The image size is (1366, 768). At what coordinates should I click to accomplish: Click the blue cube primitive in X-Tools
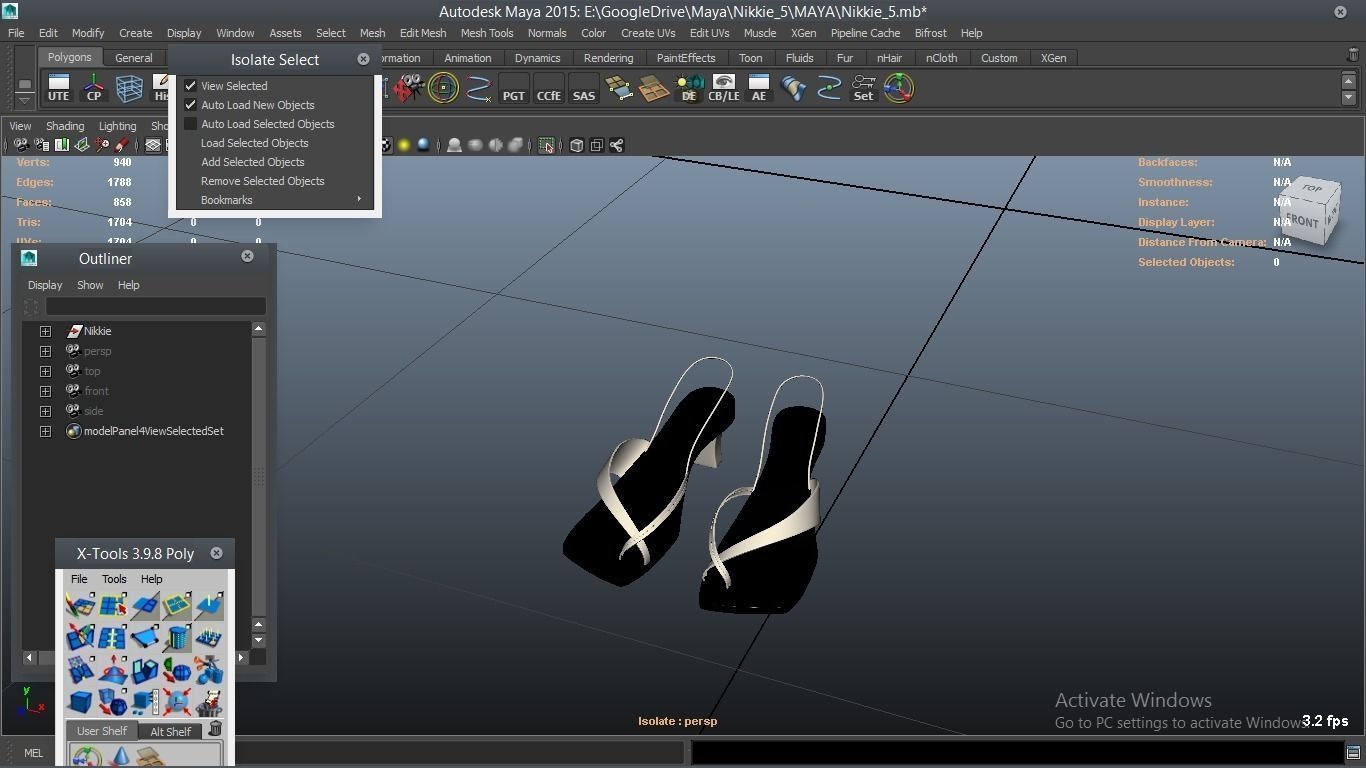80,701
